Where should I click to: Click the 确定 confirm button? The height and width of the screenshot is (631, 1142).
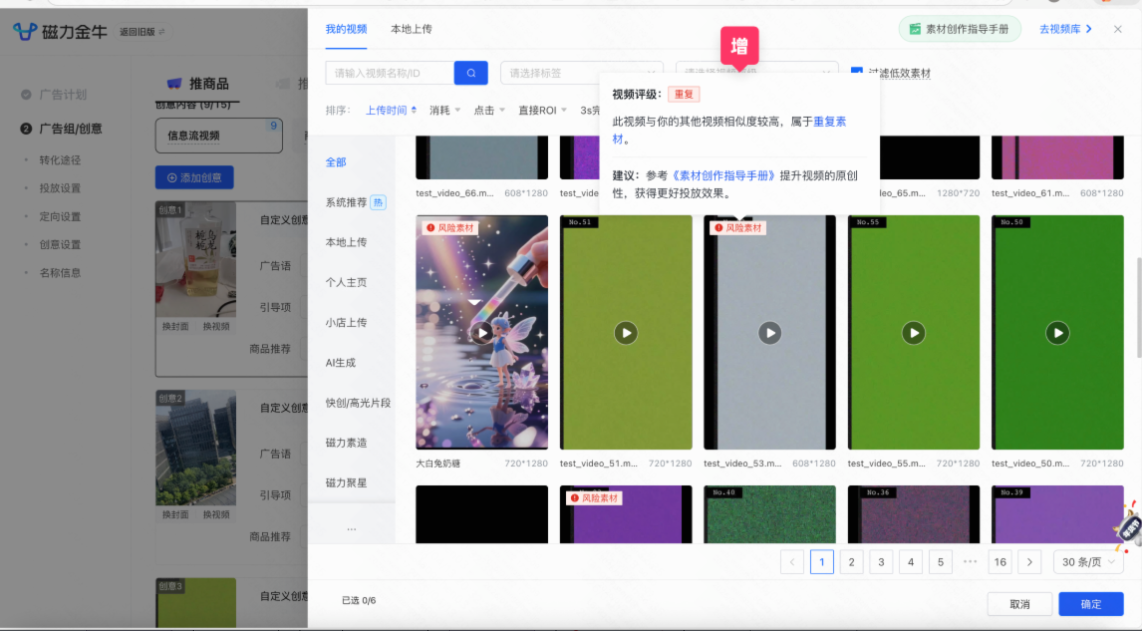1090,604
